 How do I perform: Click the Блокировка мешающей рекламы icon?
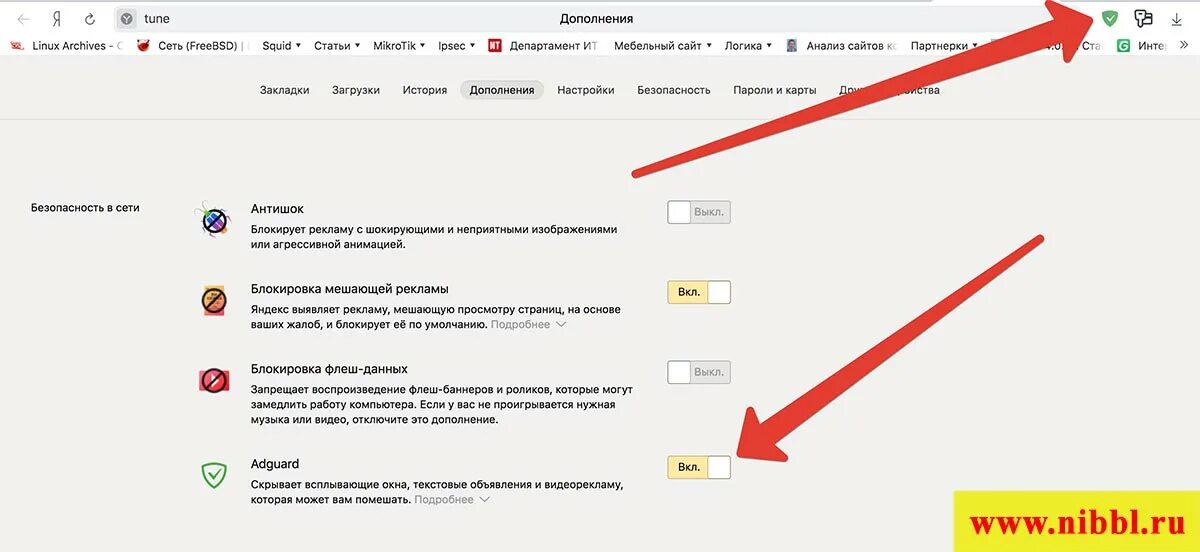[214, 299]
